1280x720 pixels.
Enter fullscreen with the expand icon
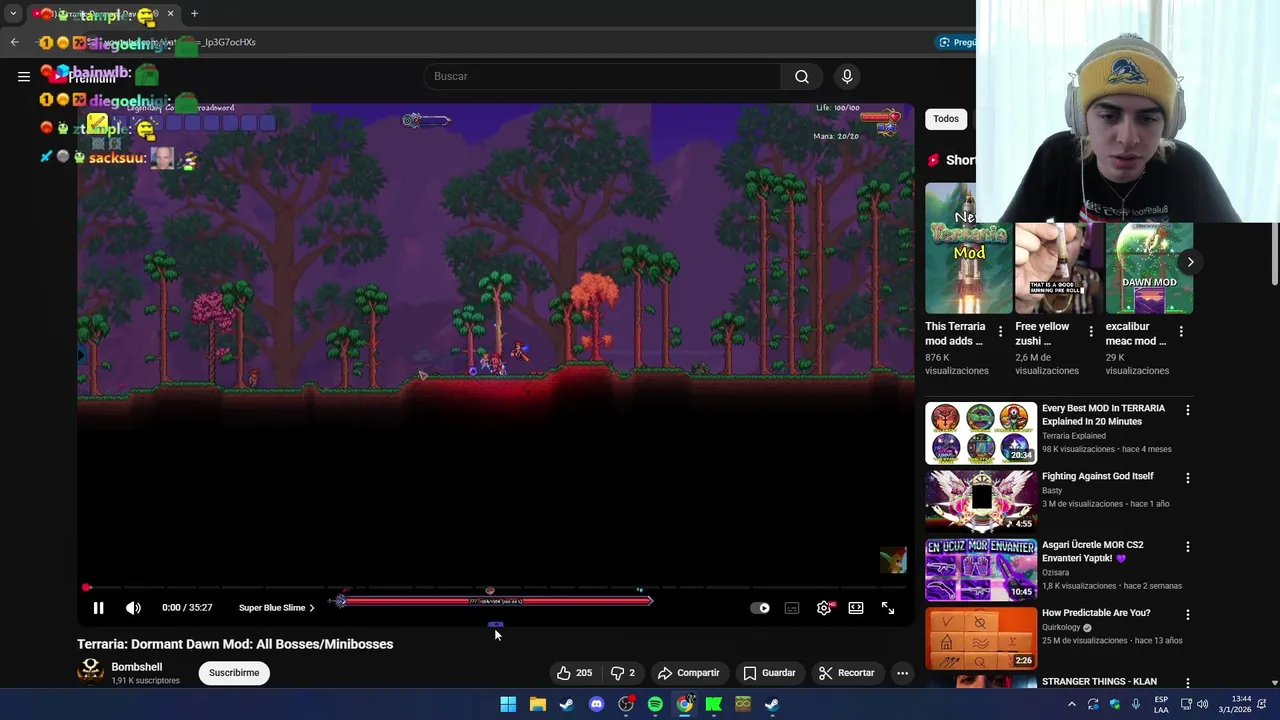point(888,608)
